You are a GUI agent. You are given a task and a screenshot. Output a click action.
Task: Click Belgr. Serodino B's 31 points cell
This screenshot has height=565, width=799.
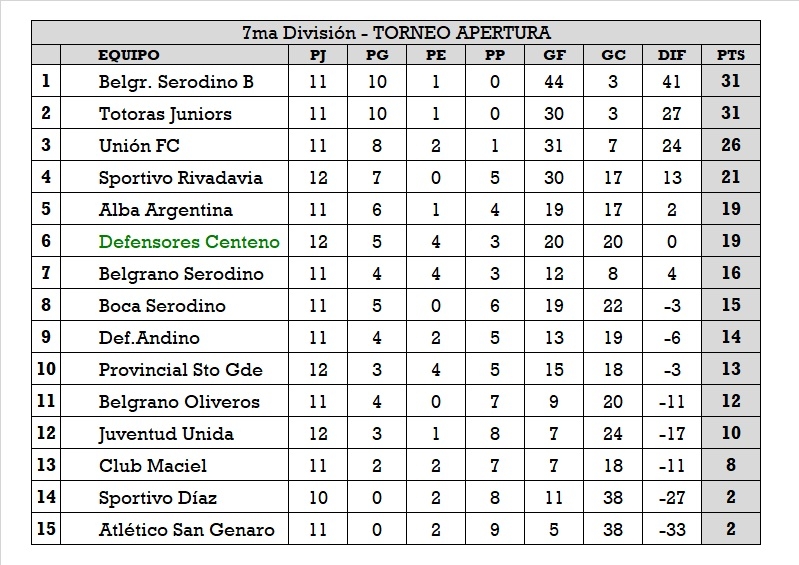(x=731, y=80)
